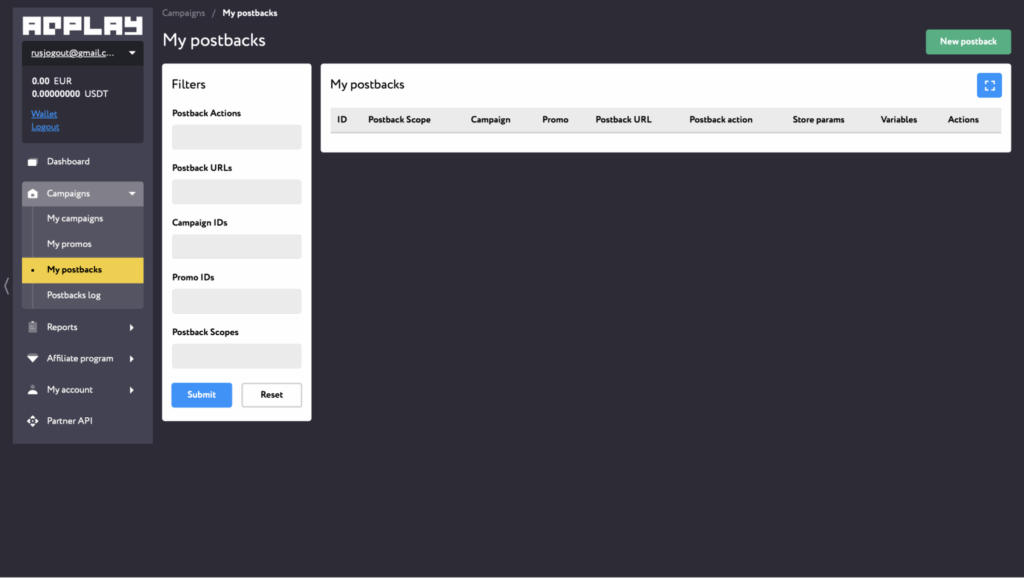Open My promos menu item
The height and width of the screenshot is (578, 1024).
tap(69, 244)
